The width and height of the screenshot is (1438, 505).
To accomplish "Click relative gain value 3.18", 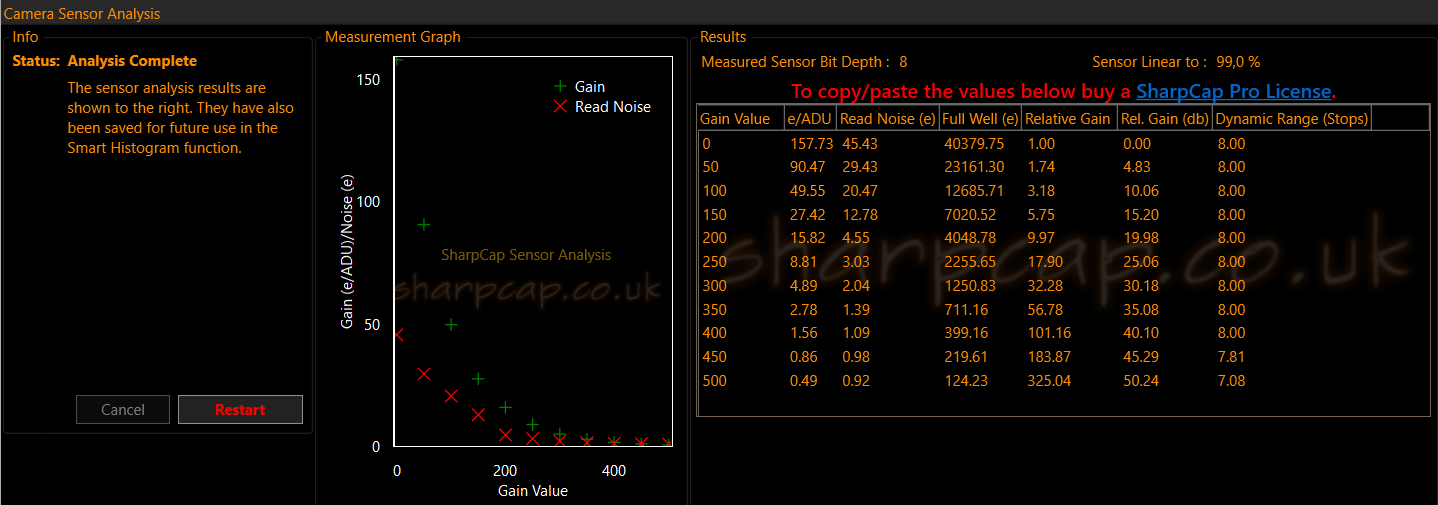I will (1041, 191).
